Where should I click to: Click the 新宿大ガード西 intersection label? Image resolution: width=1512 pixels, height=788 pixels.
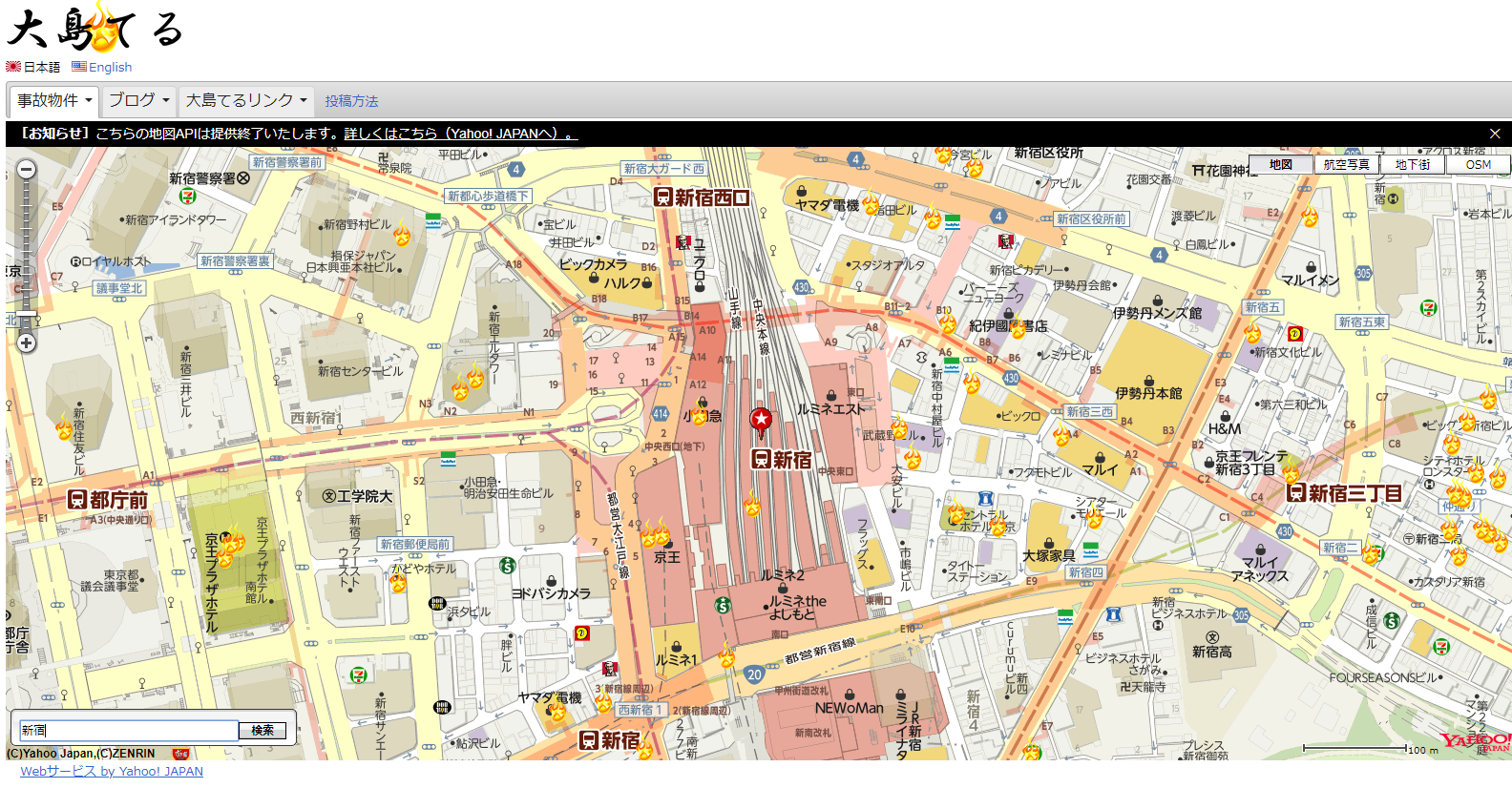(664, 169)
